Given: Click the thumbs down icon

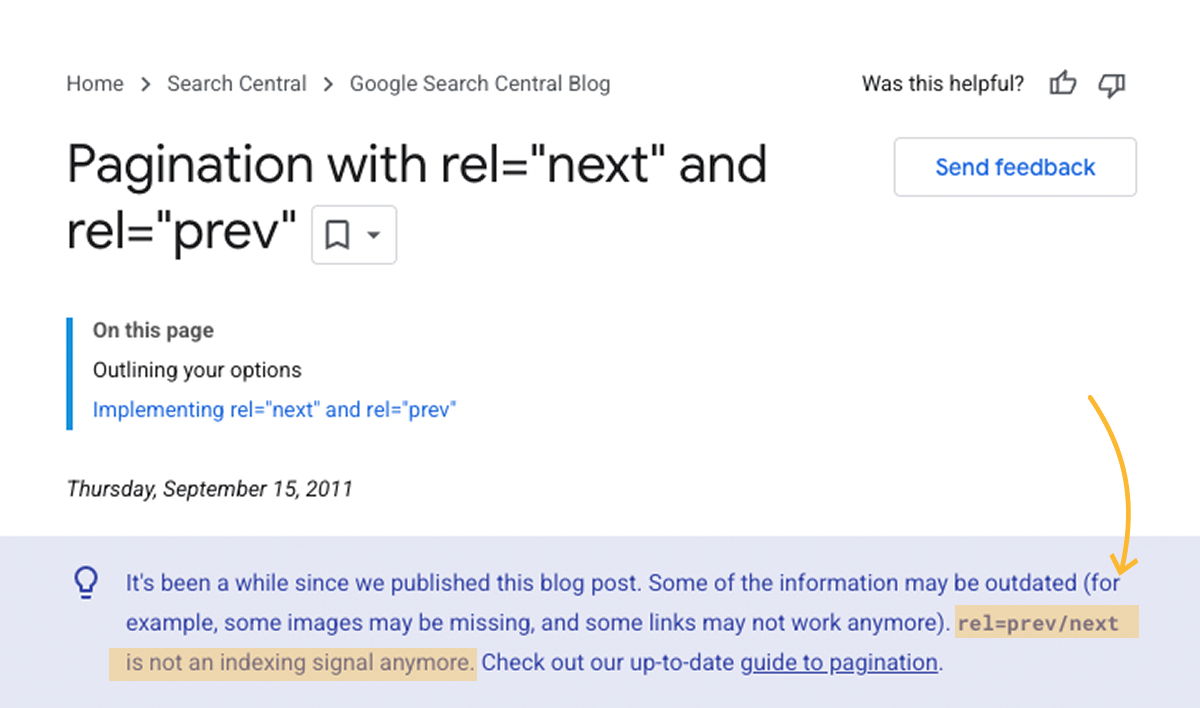Looking at the screenshot, I should pos(1112,85).
